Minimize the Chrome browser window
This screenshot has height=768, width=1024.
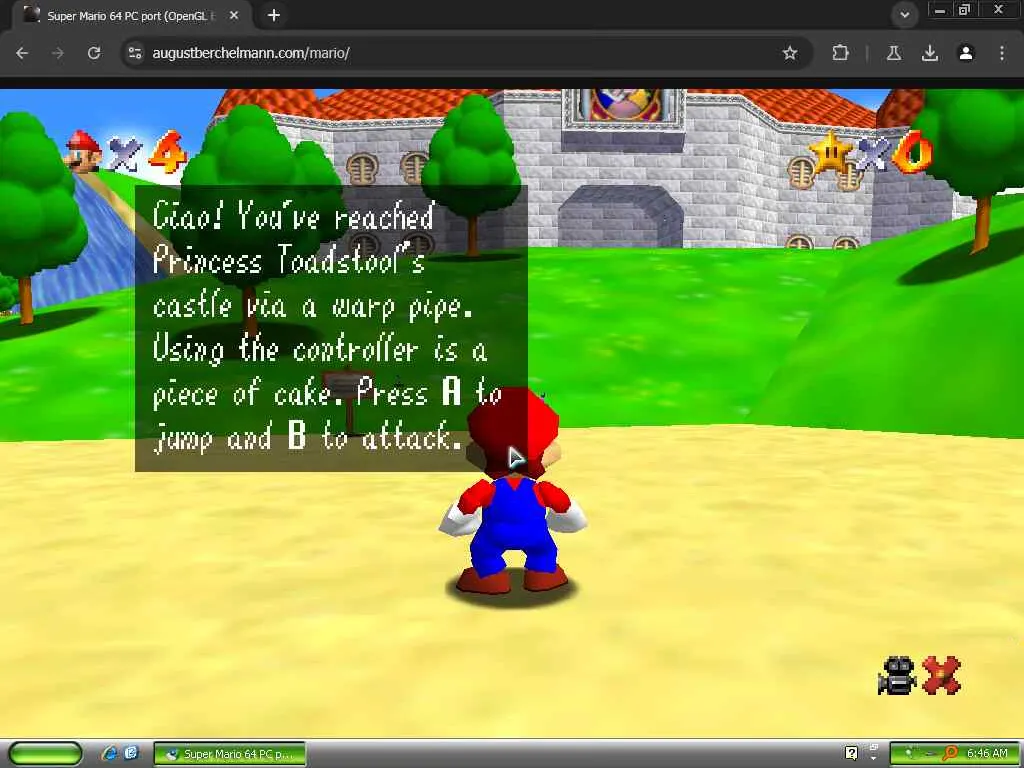coord(940,9)
